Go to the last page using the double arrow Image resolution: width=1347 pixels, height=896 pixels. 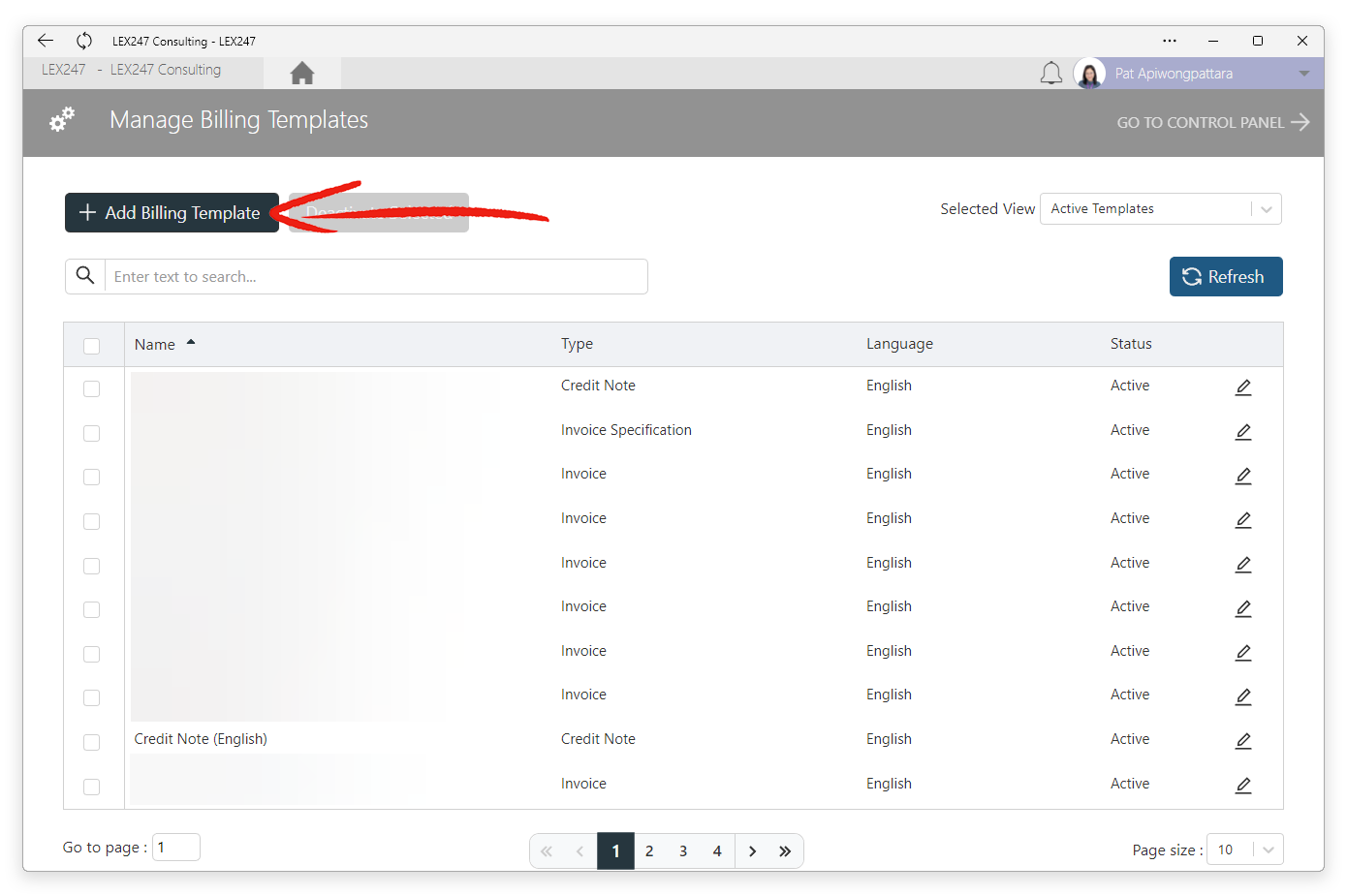[x=785, y=851]
